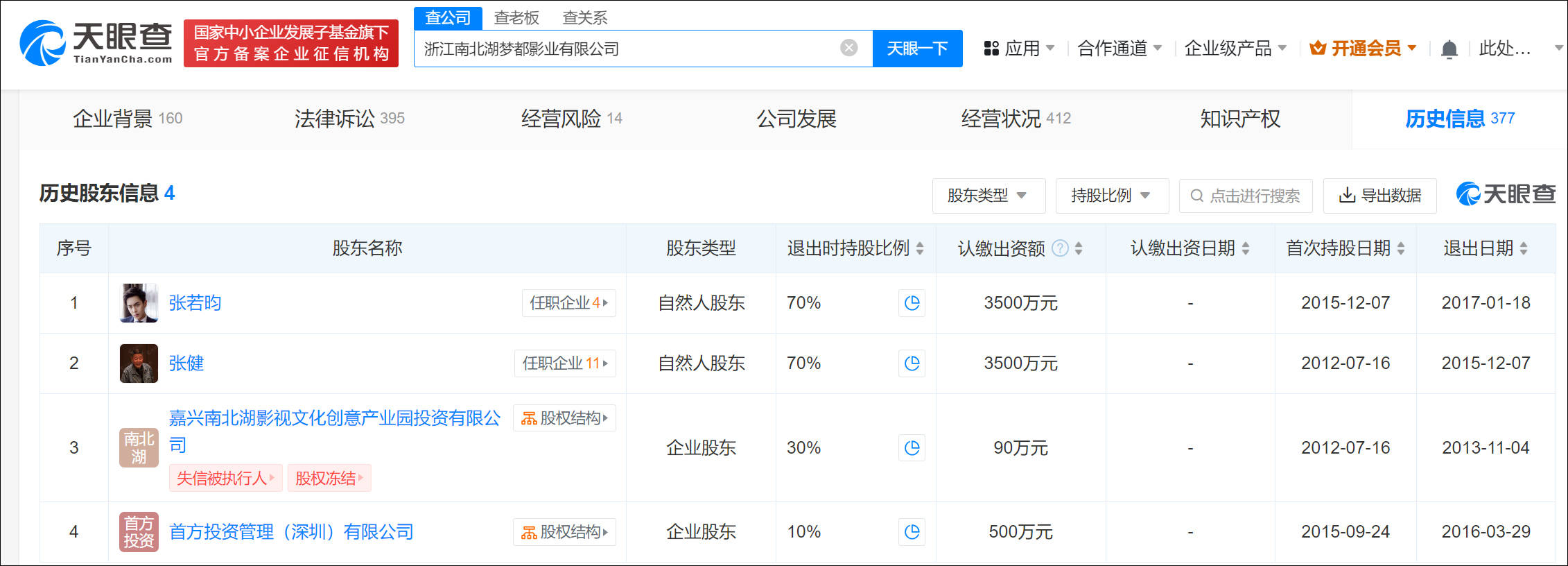Click pie chart icon in the 10% row
Viewport: 1568px width, 566px height.
[x=912, y=532]
